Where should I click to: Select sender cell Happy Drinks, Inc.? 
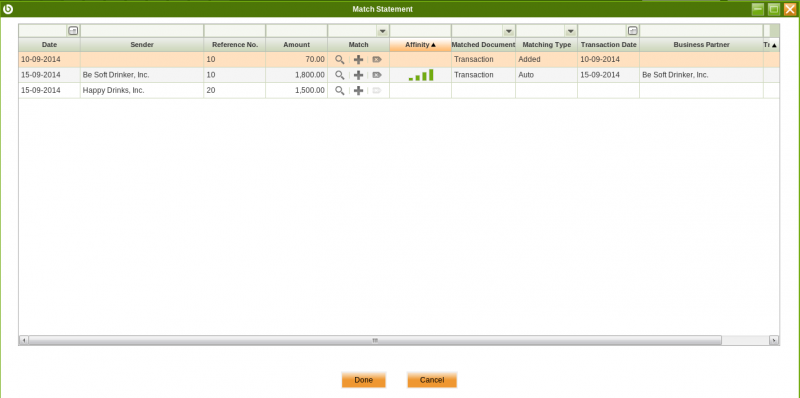point(142,90)
